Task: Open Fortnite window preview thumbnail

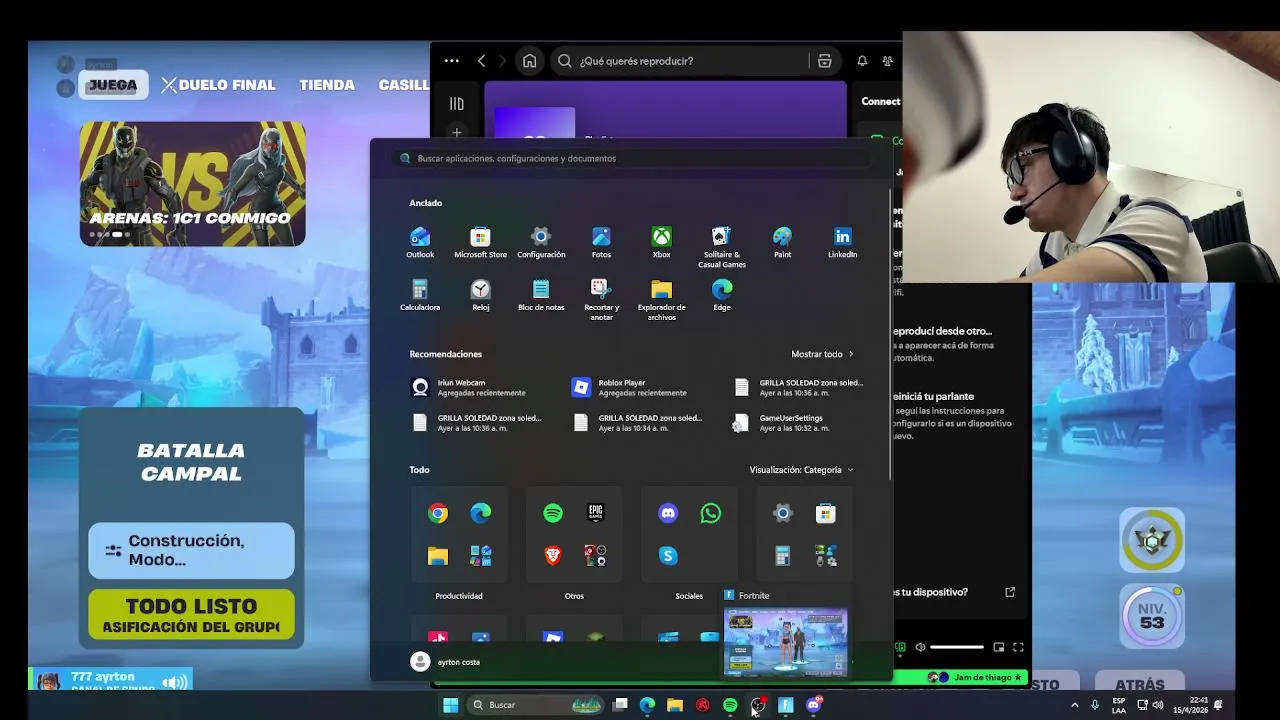Action: 786,642
